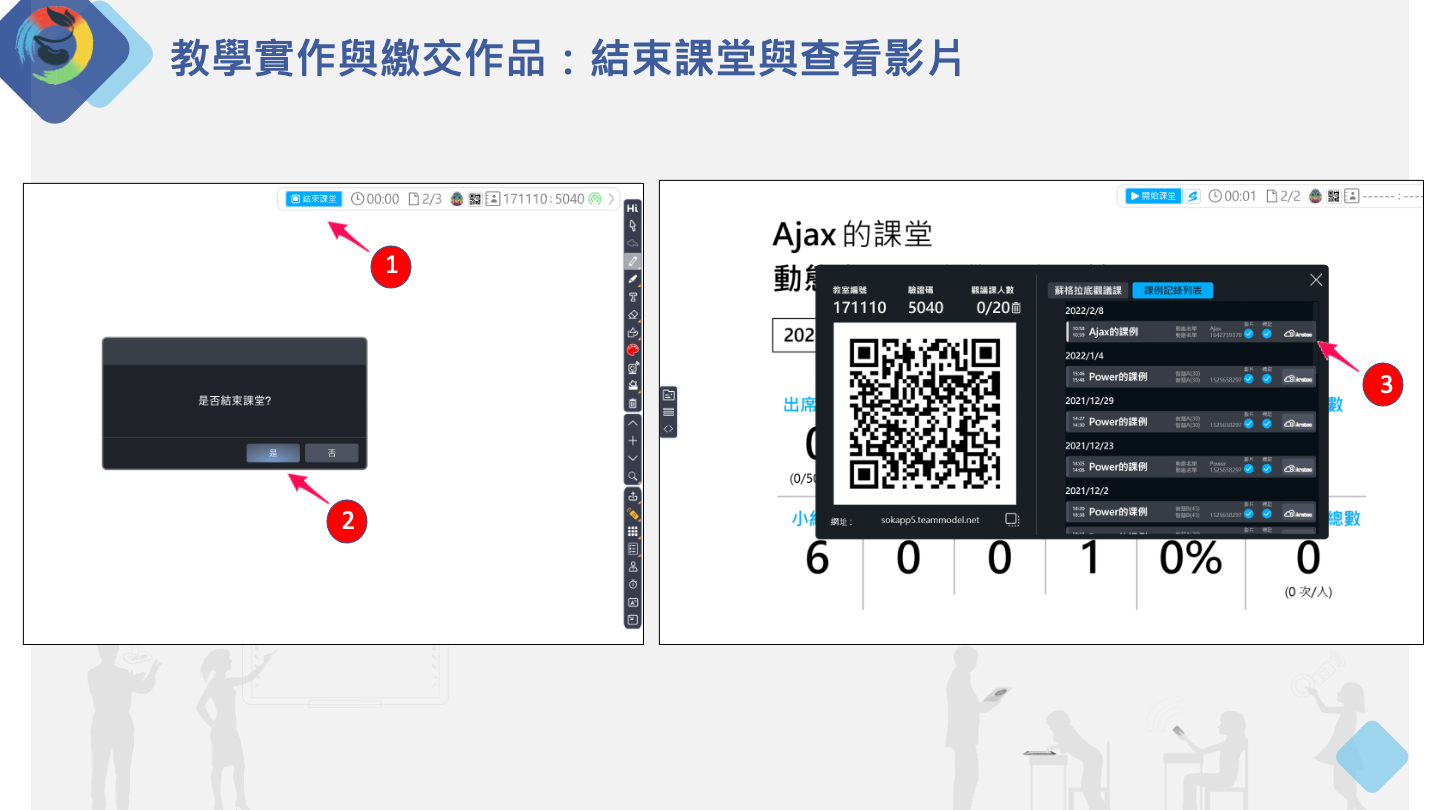The width and height of the screenshot is (1440, 810).
Task: Select the Power的課例 row under 2022/1/4
Action: 1191,377
